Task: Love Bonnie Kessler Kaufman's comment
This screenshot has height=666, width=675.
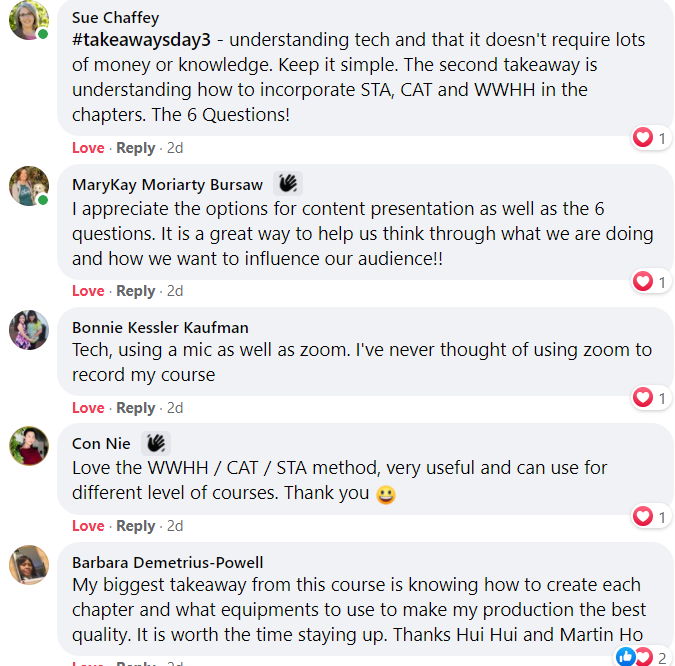Action: (88, 408)
